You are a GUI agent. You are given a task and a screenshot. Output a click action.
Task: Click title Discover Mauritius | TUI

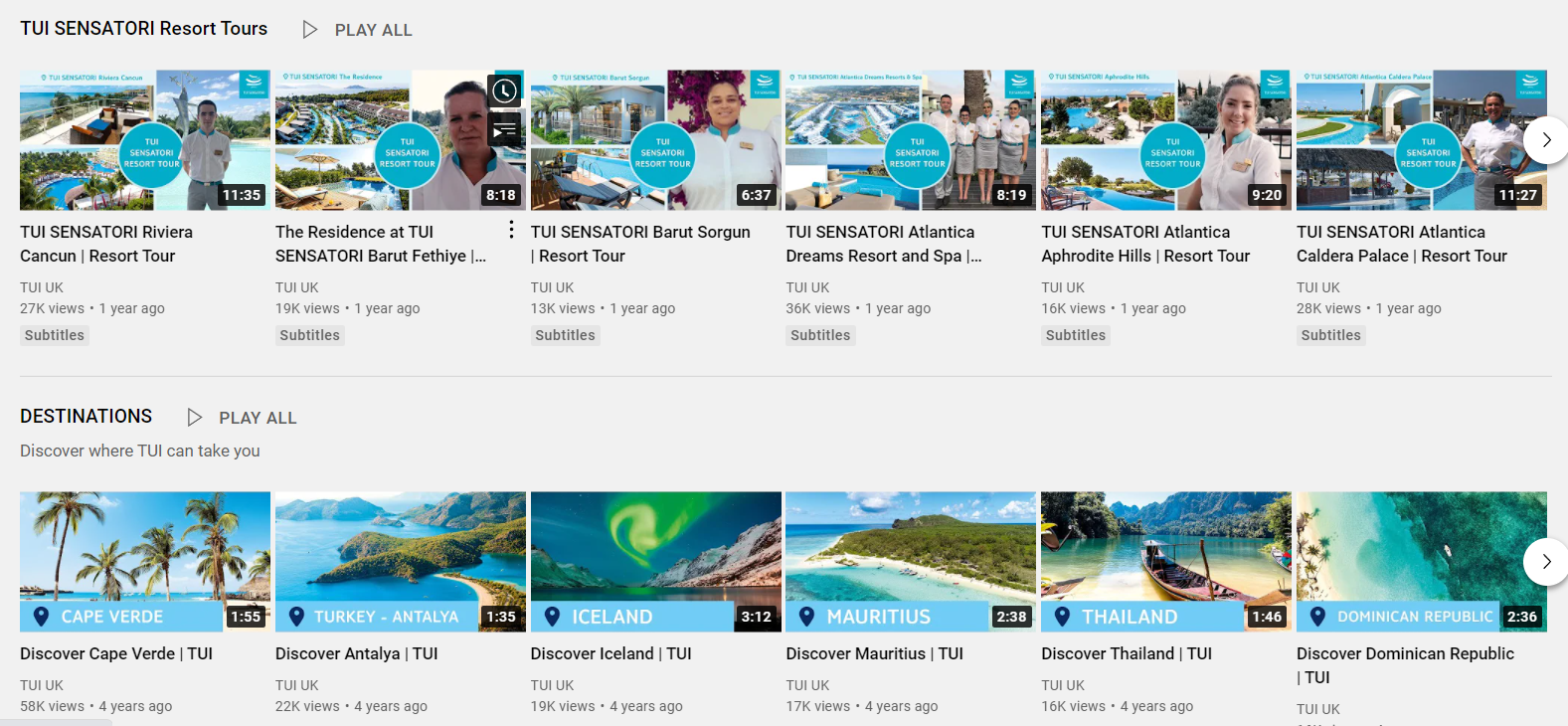[875, 653]
